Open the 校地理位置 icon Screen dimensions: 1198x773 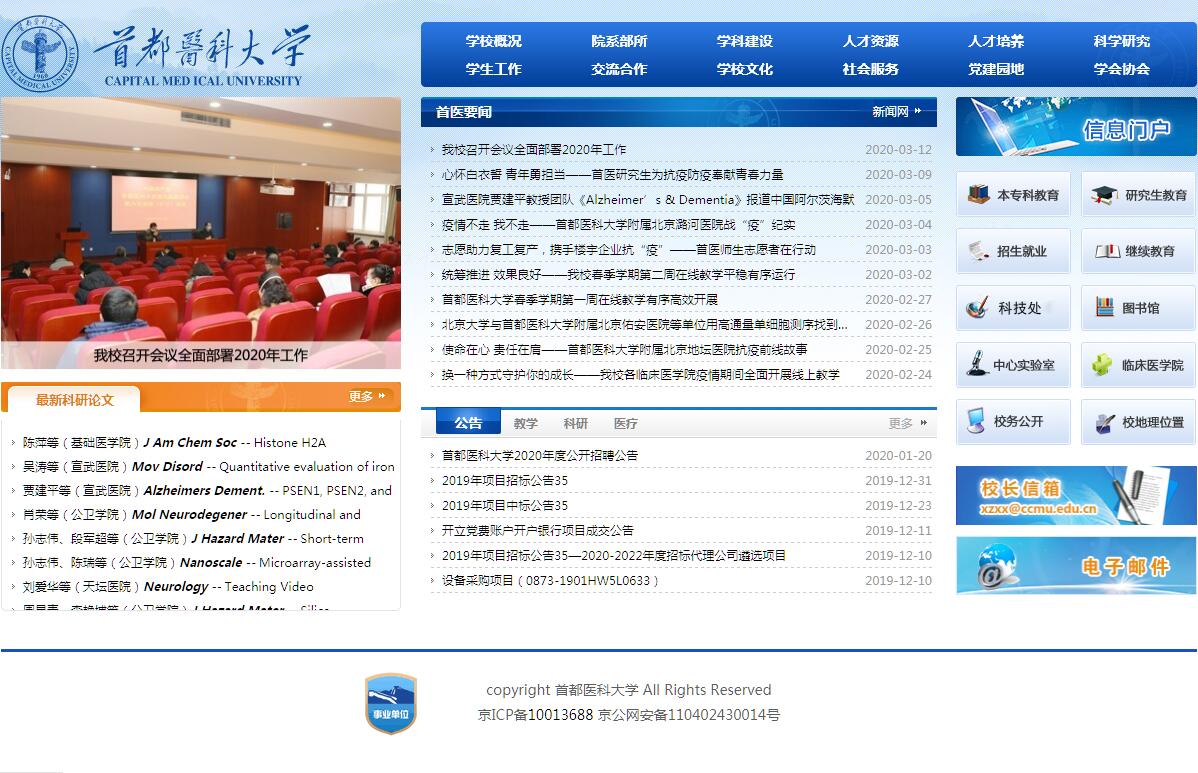click(x=1104, y=423)
